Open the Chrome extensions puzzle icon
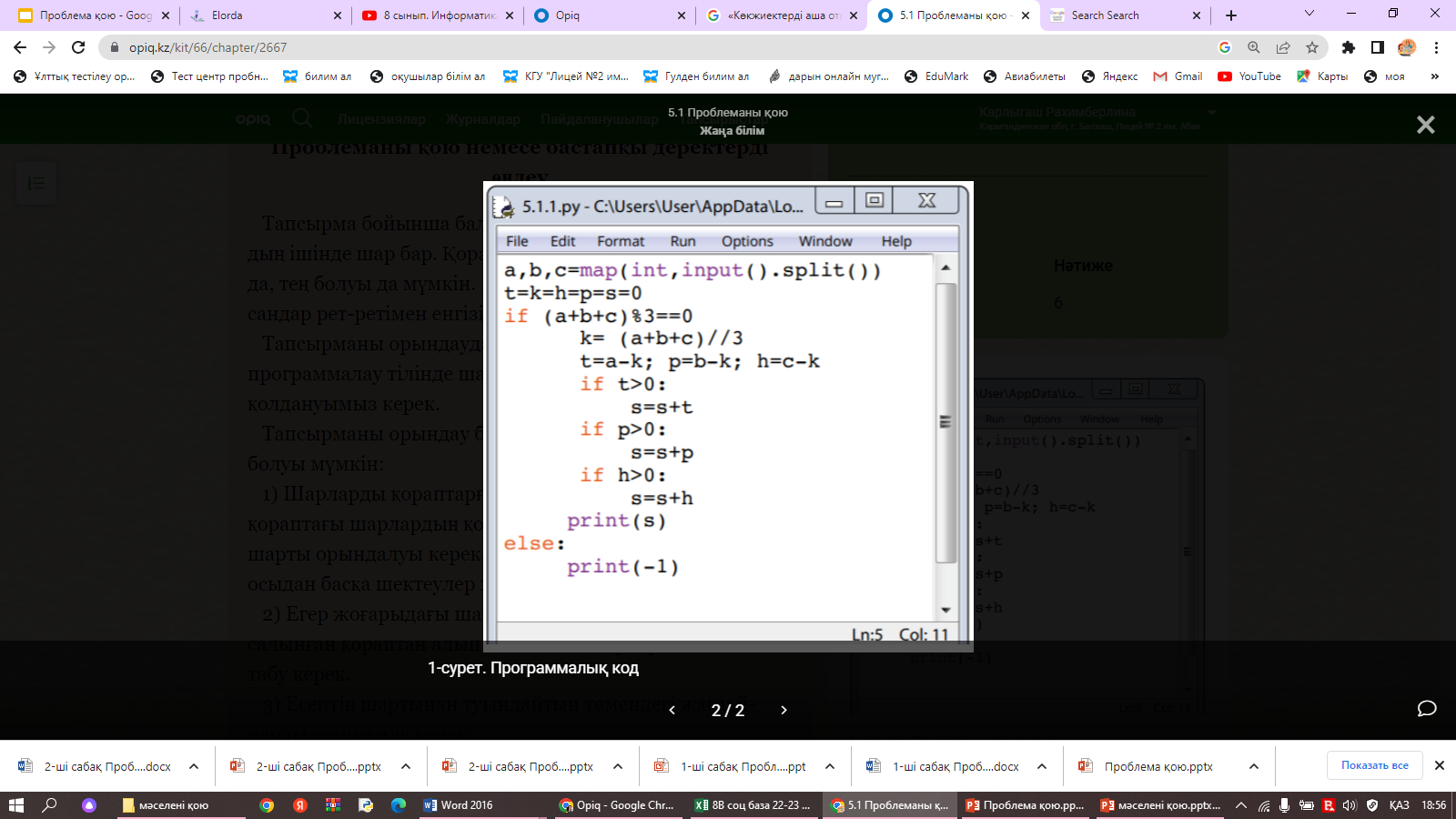 [x=1349, y=47]
